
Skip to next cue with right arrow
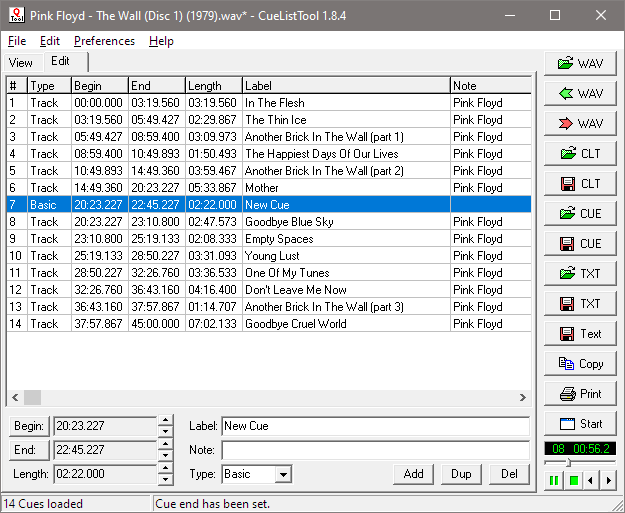click(608, 481)
